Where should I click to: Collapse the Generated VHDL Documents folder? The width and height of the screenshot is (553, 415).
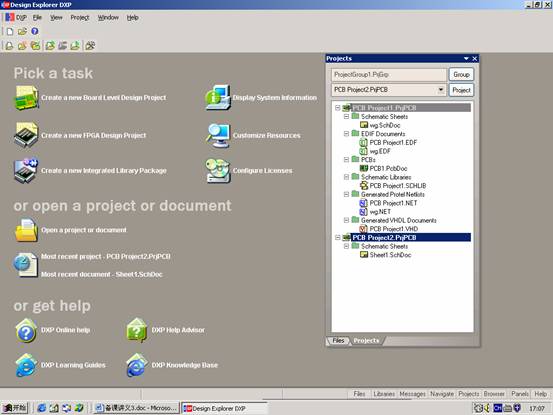[x=346, y=220]
